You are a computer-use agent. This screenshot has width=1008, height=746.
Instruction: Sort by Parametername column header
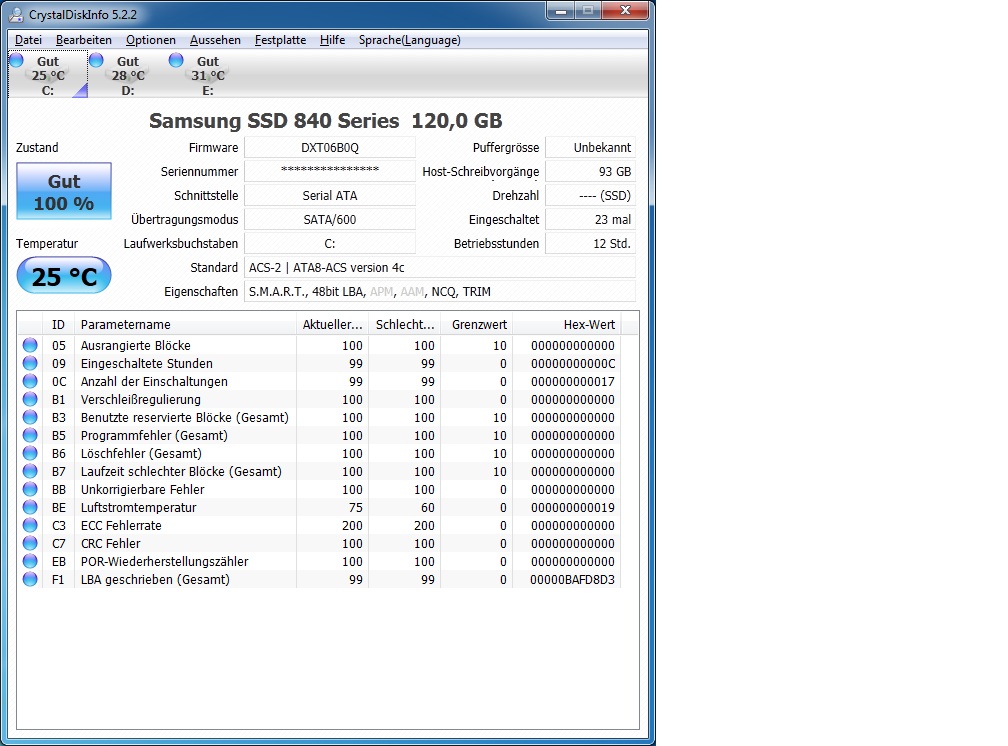click(185, 325)
